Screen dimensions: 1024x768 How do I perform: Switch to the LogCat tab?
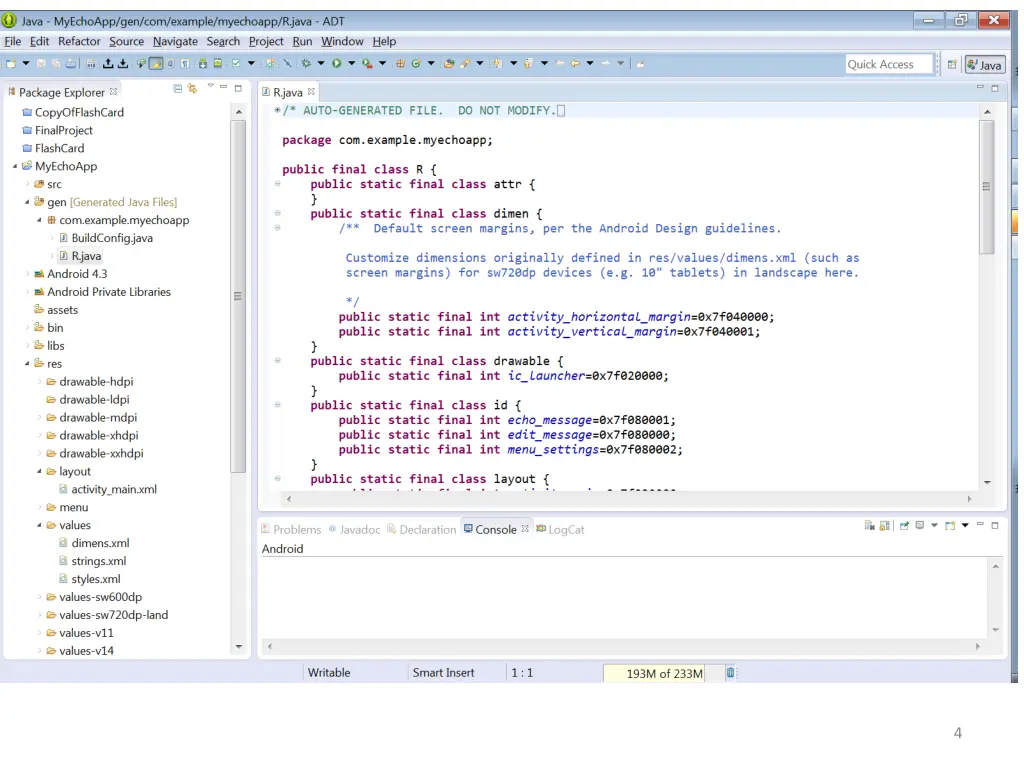tap(560, 529)
